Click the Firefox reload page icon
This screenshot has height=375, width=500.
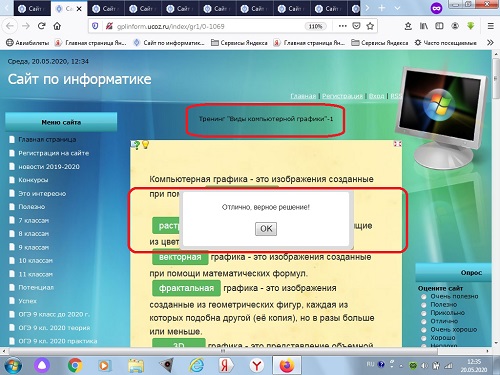(x=41, y=26)
